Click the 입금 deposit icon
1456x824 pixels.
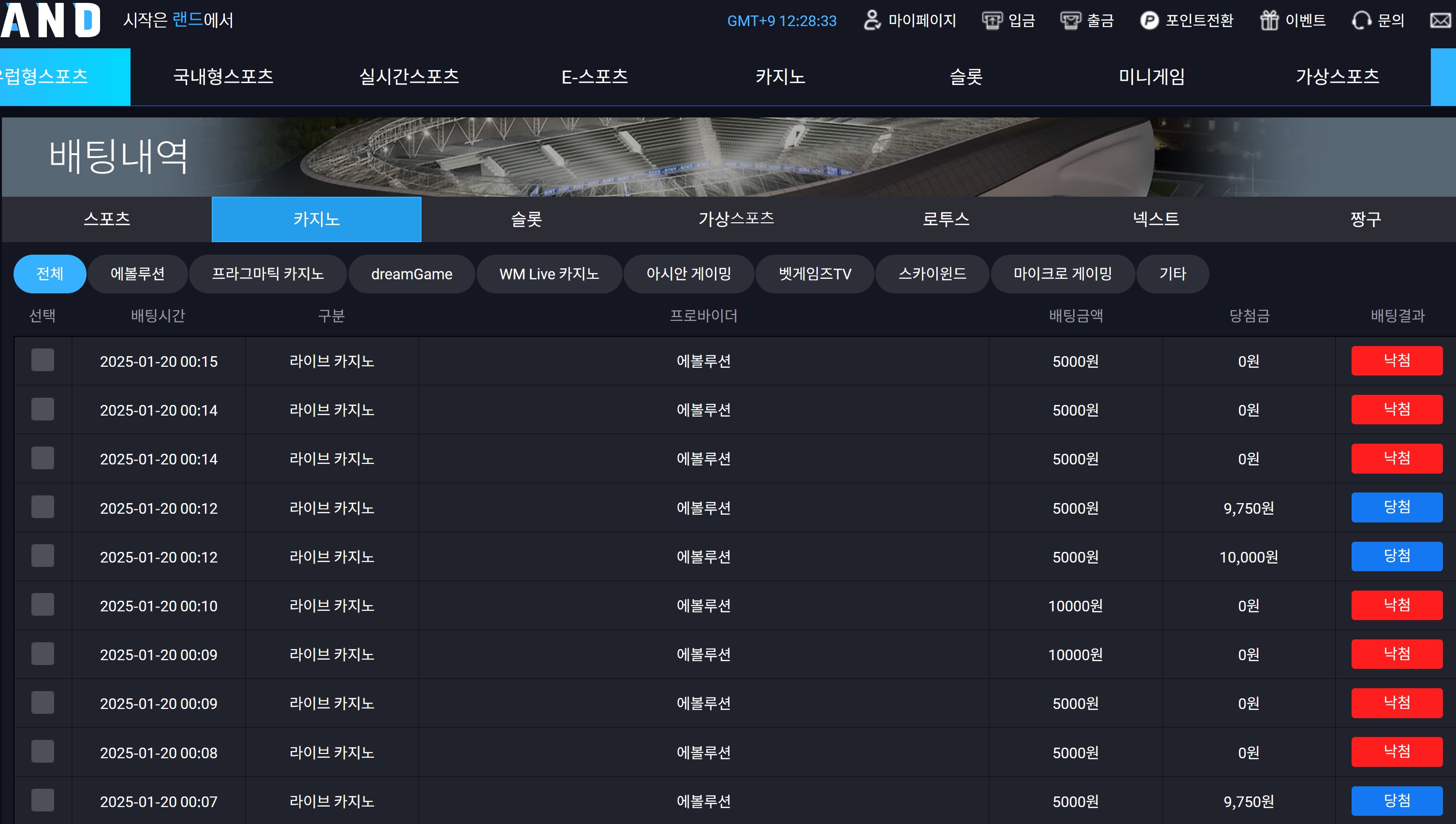point(991,20)
